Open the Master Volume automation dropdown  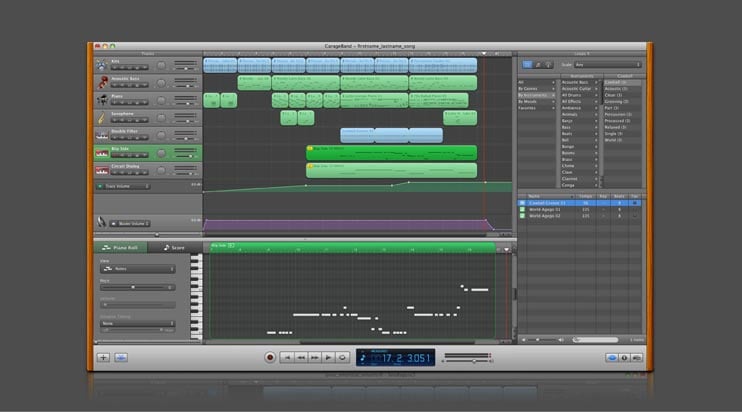(134, 223)
